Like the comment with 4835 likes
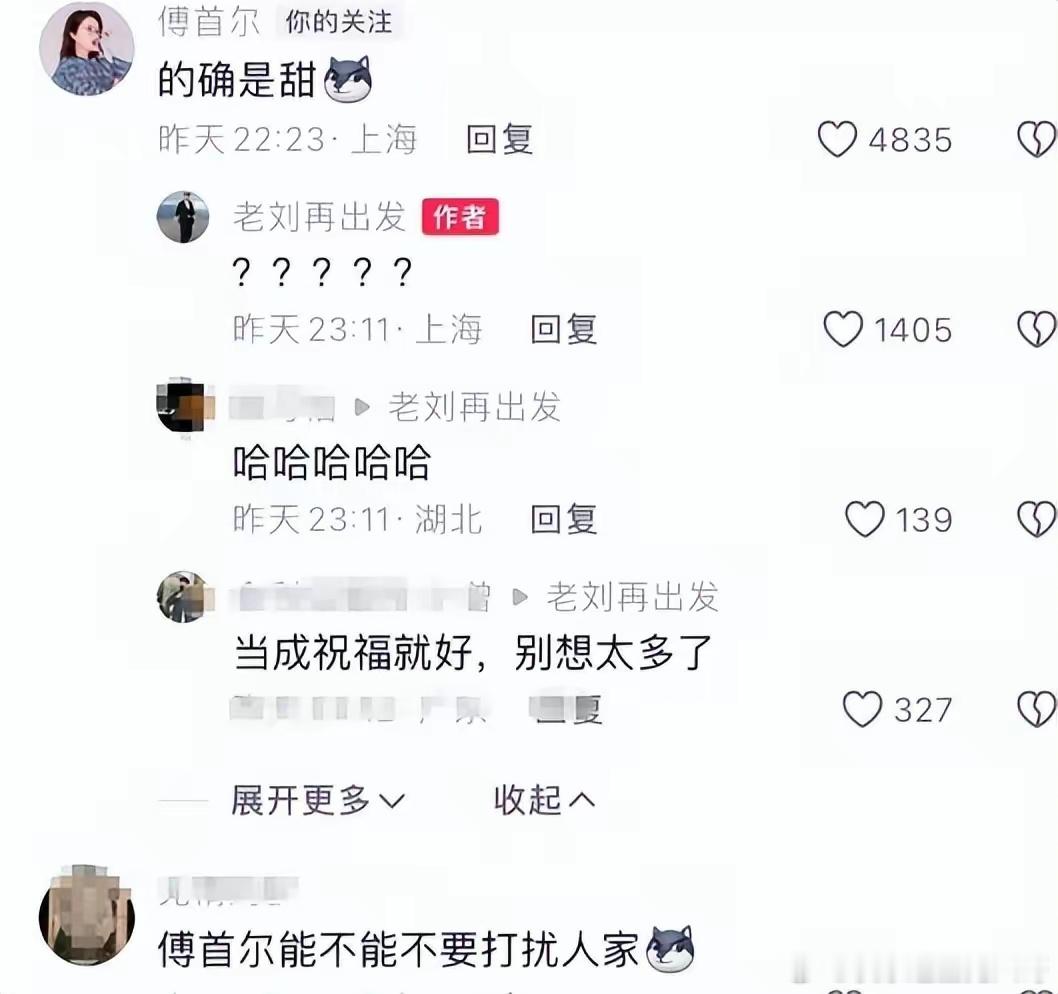Viewport: 1058px width, 994px height. [837, 139]
